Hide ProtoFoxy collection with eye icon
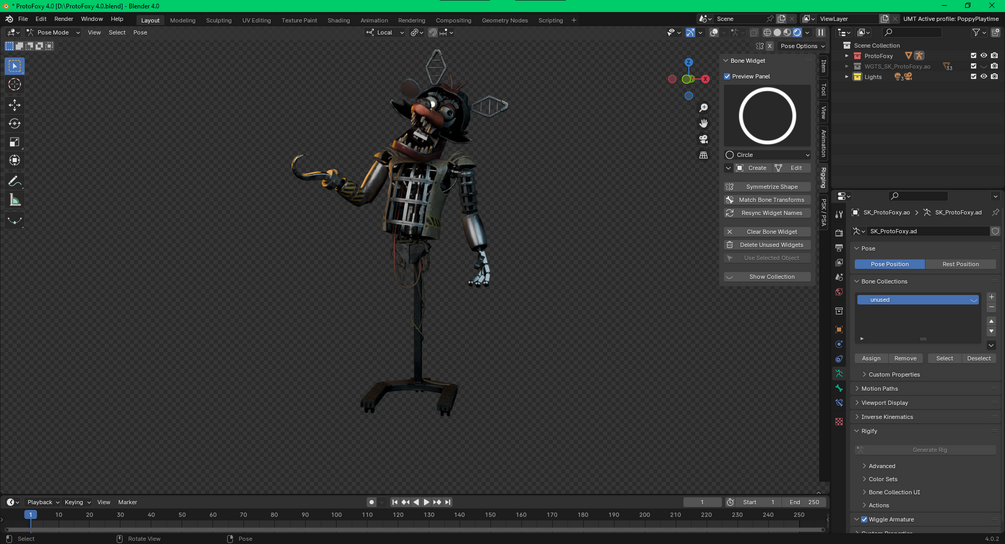The width and height of the screenshot is (1005, 544). point(984,56)
